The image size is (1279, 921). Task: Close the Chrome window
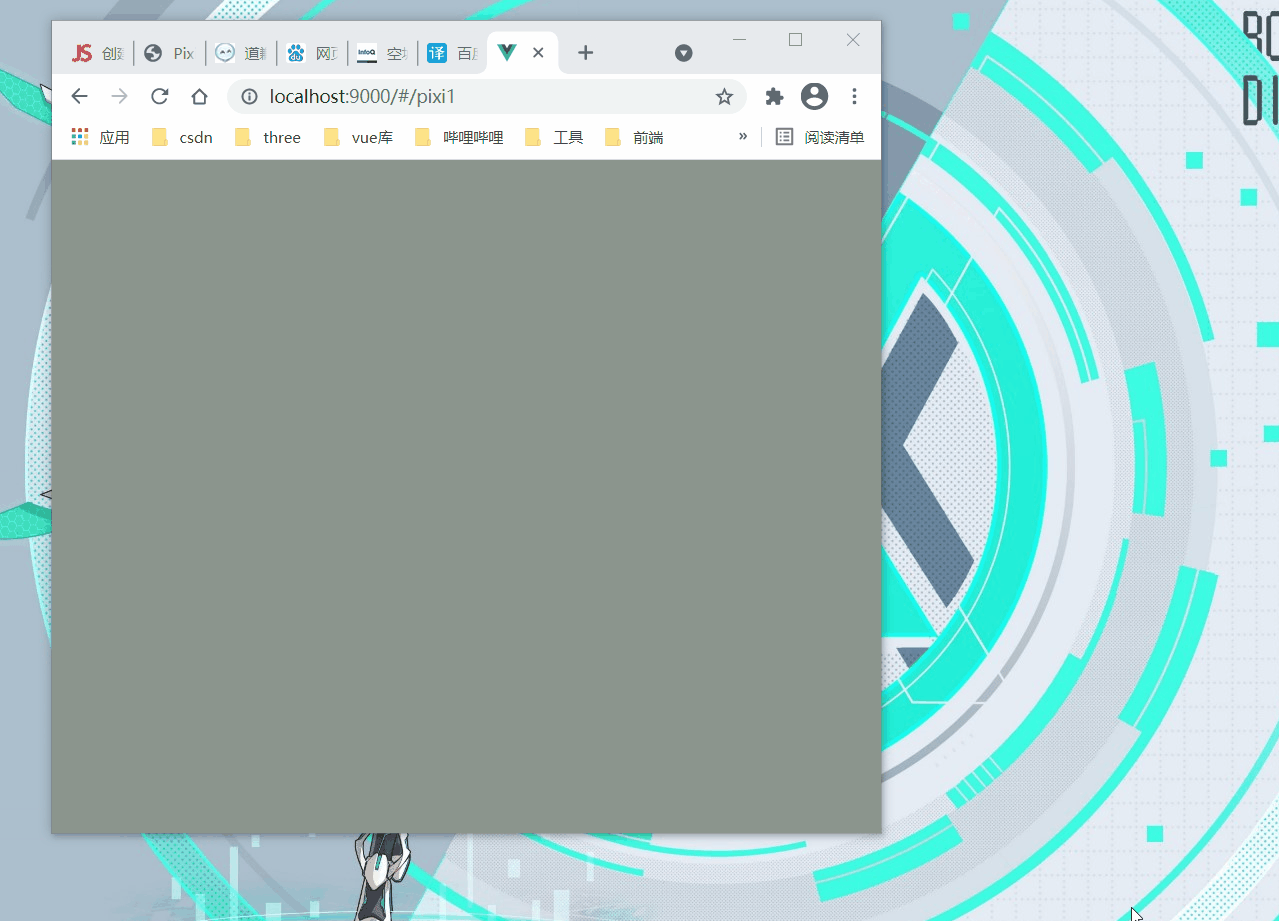click(853, 40)
